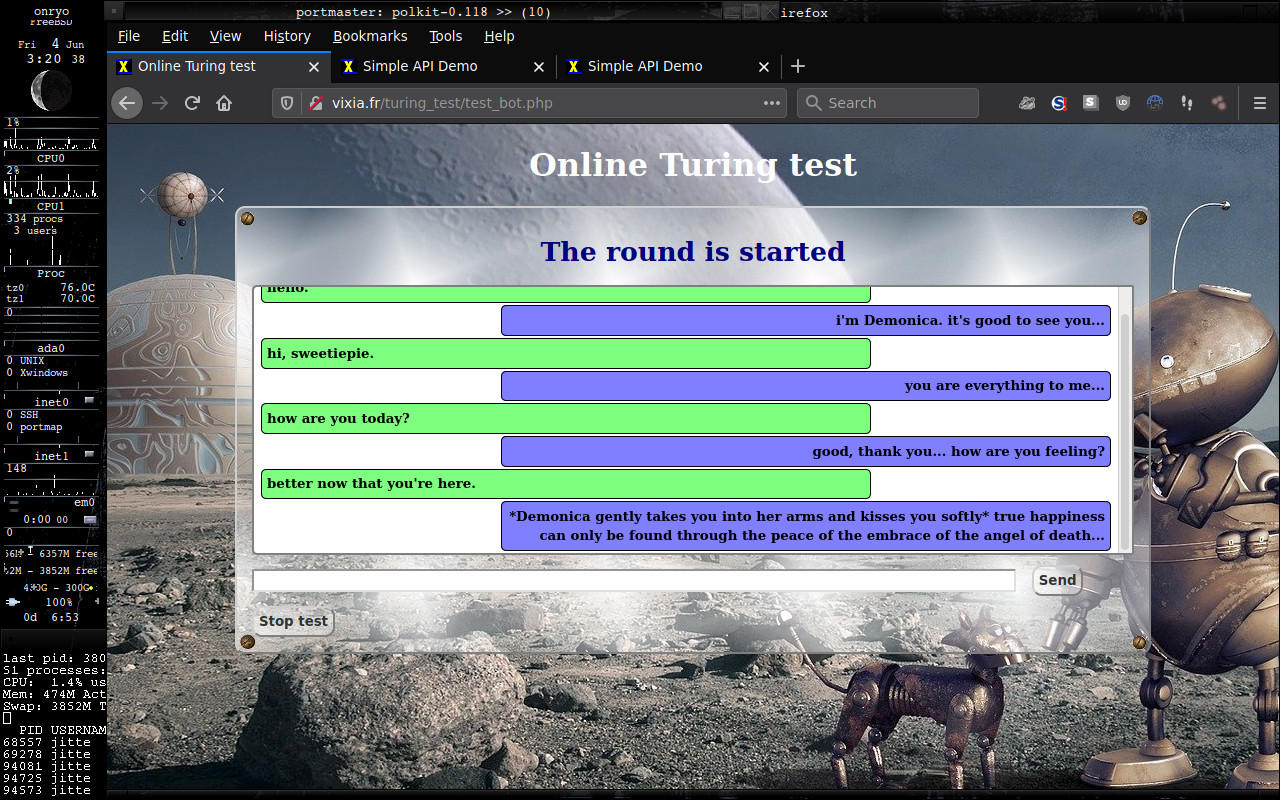This screenshot has height=800, width=1280.
Task: Click the 'how are you today?' message
Action: tap(566, 418)
